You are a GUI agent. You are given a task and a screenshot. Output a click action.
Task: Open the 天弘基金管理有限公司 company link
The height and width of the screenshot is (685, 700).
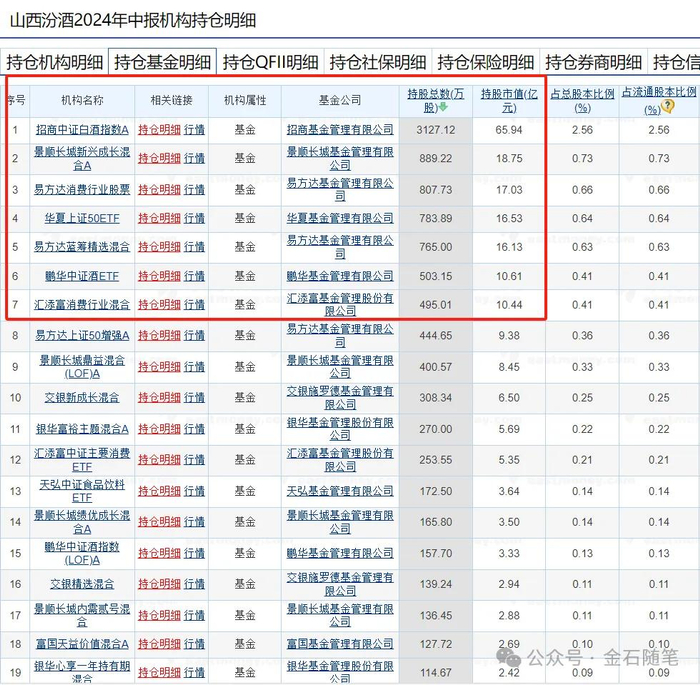click(x=340, y=491)
